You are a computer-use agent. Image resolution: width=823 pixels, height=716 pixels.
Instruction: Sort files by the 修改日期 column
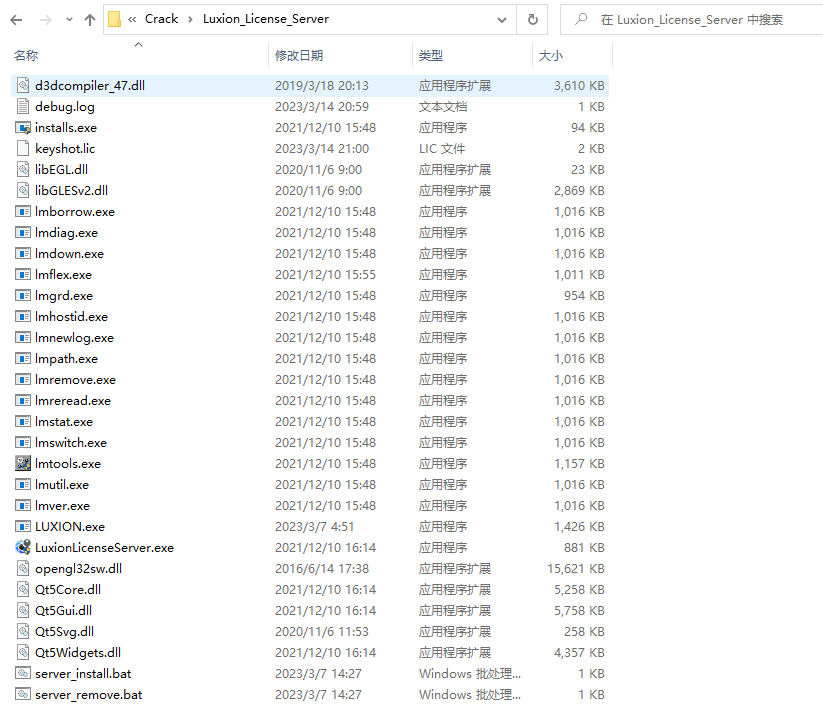(x=299, y=56)
